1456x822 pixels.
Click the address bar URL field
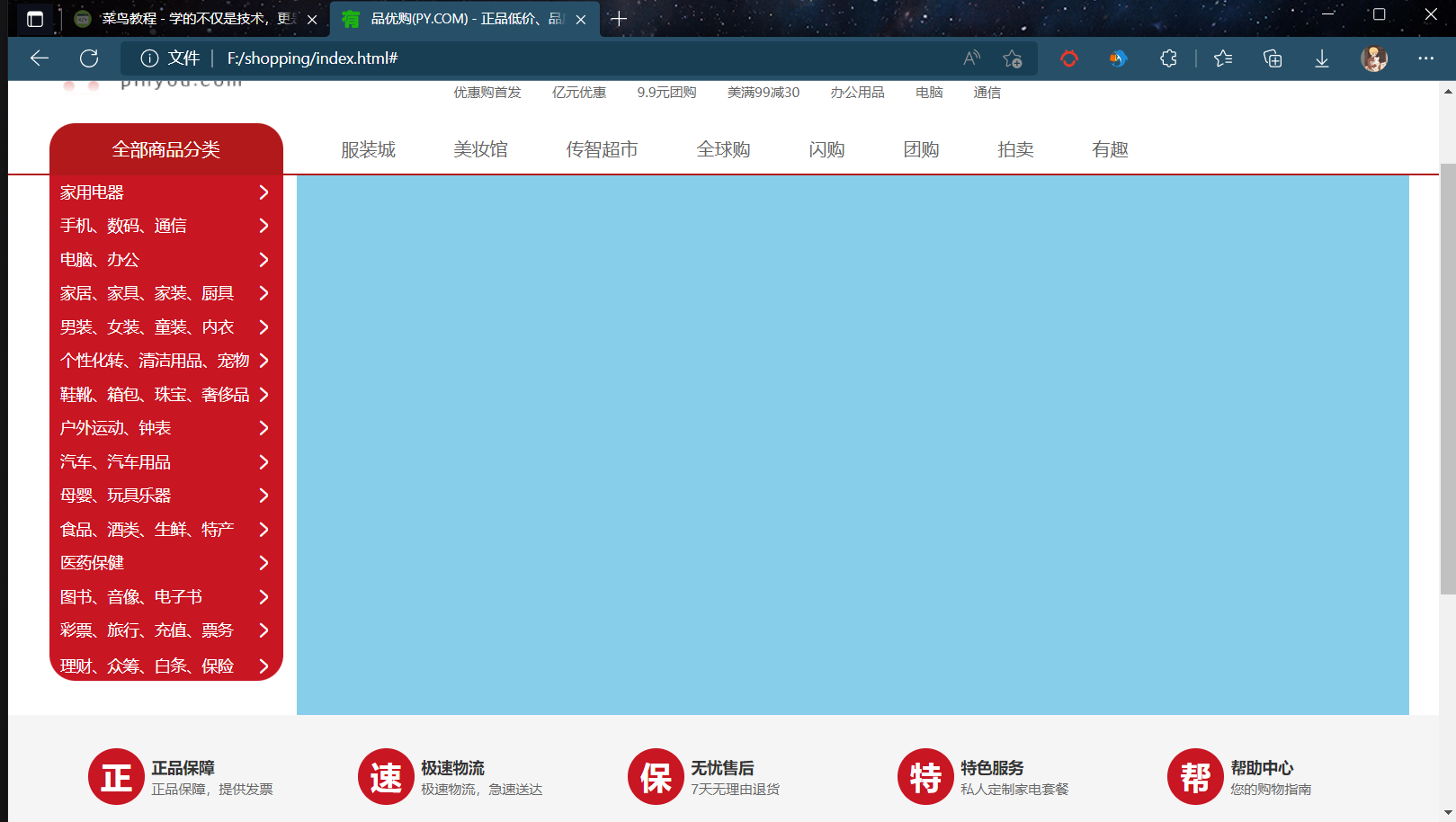540,58
